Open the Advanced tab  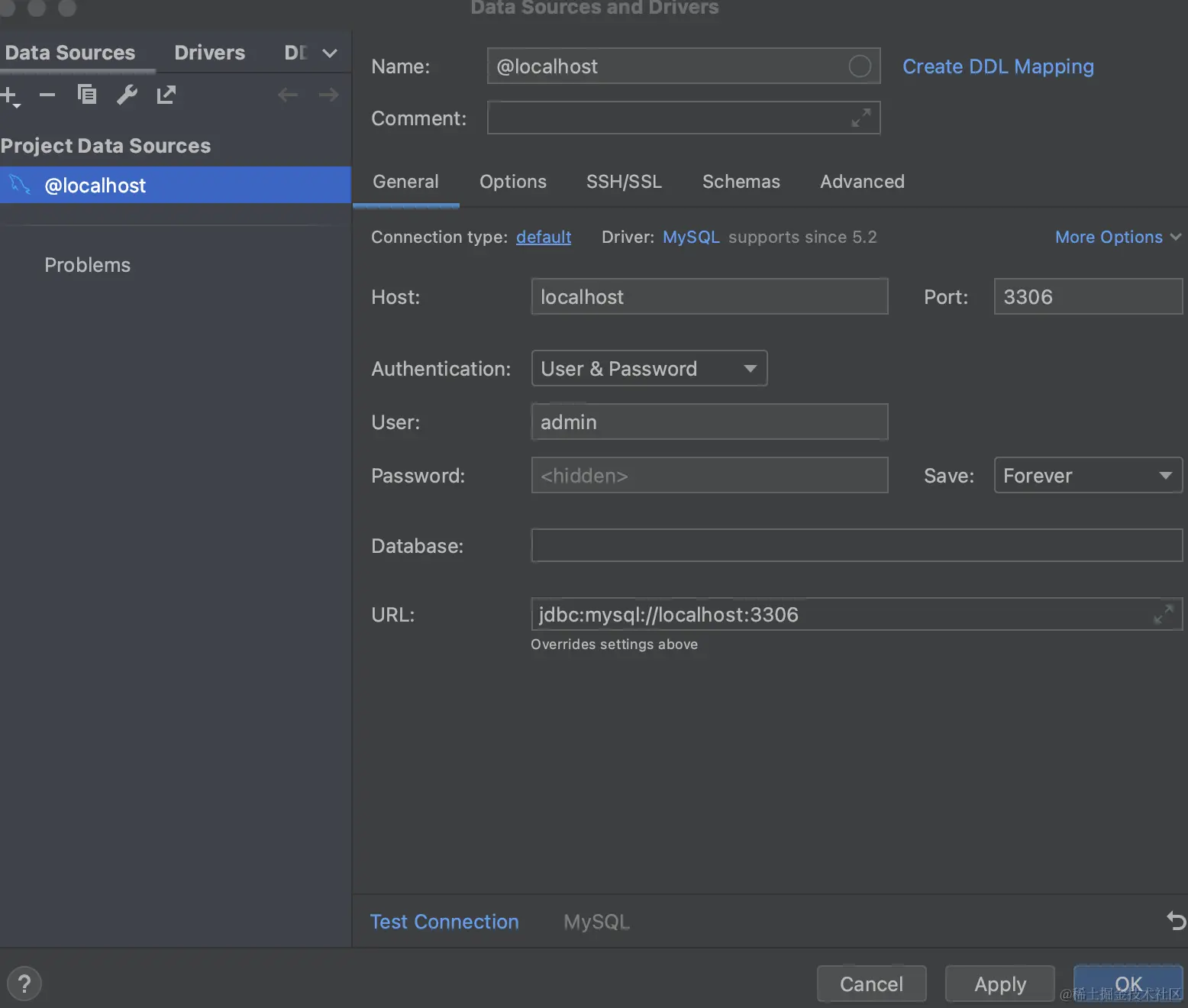(x=862, y=182)
